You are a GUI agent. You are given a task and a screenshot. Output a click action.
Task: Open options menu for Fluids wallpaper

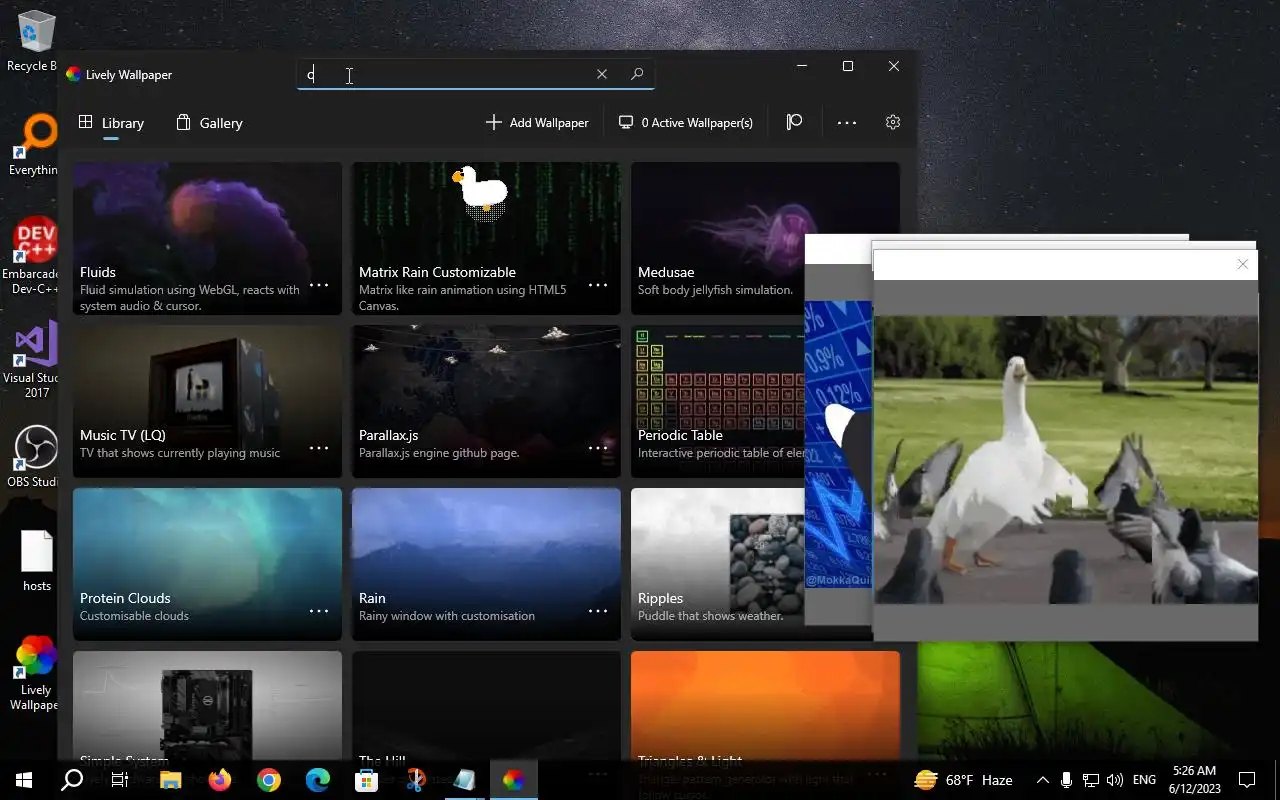tap(319, 285)
